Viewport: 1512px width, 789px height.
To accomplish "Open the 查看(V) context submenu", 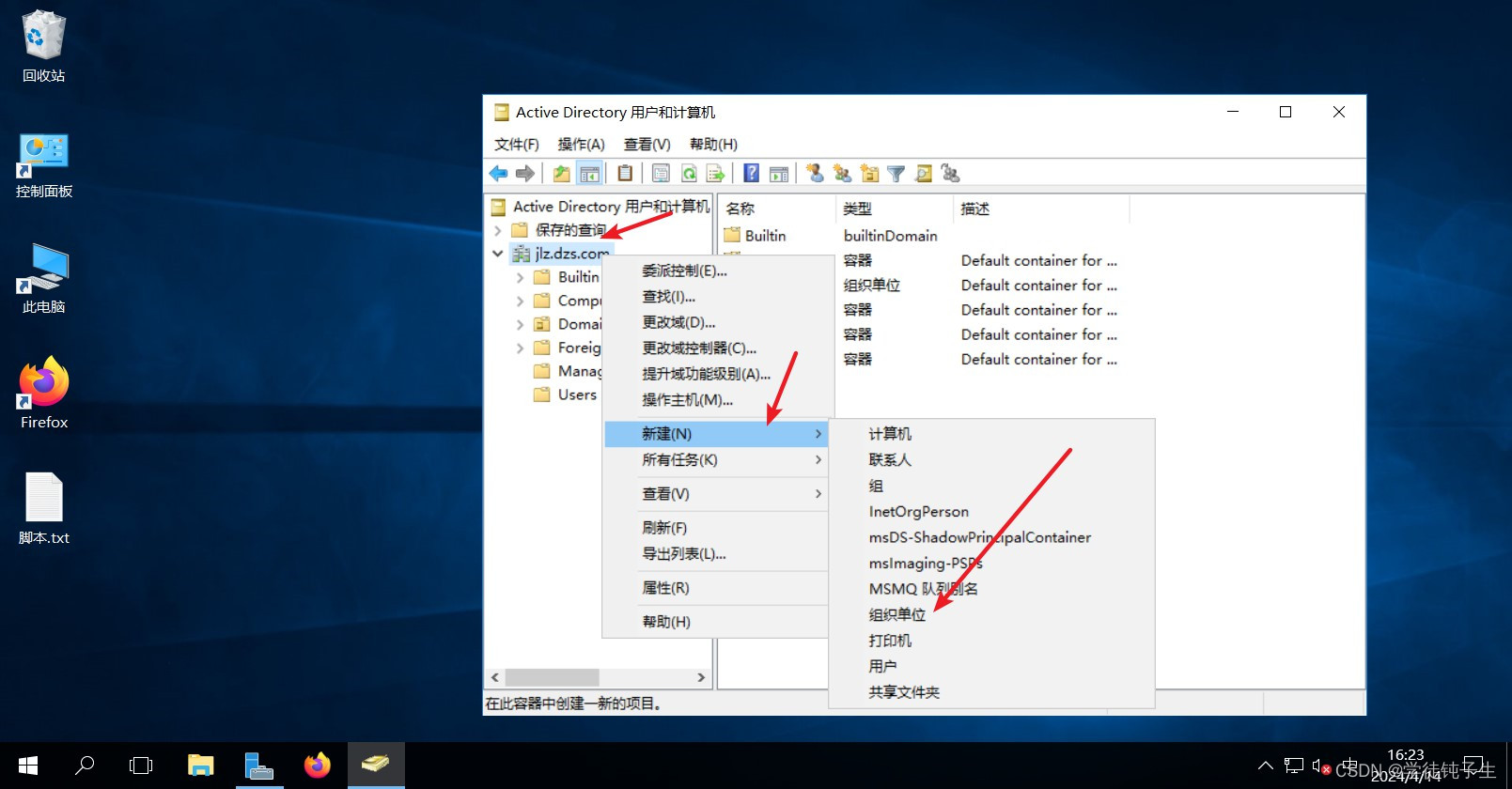I will tap(718, 494).
